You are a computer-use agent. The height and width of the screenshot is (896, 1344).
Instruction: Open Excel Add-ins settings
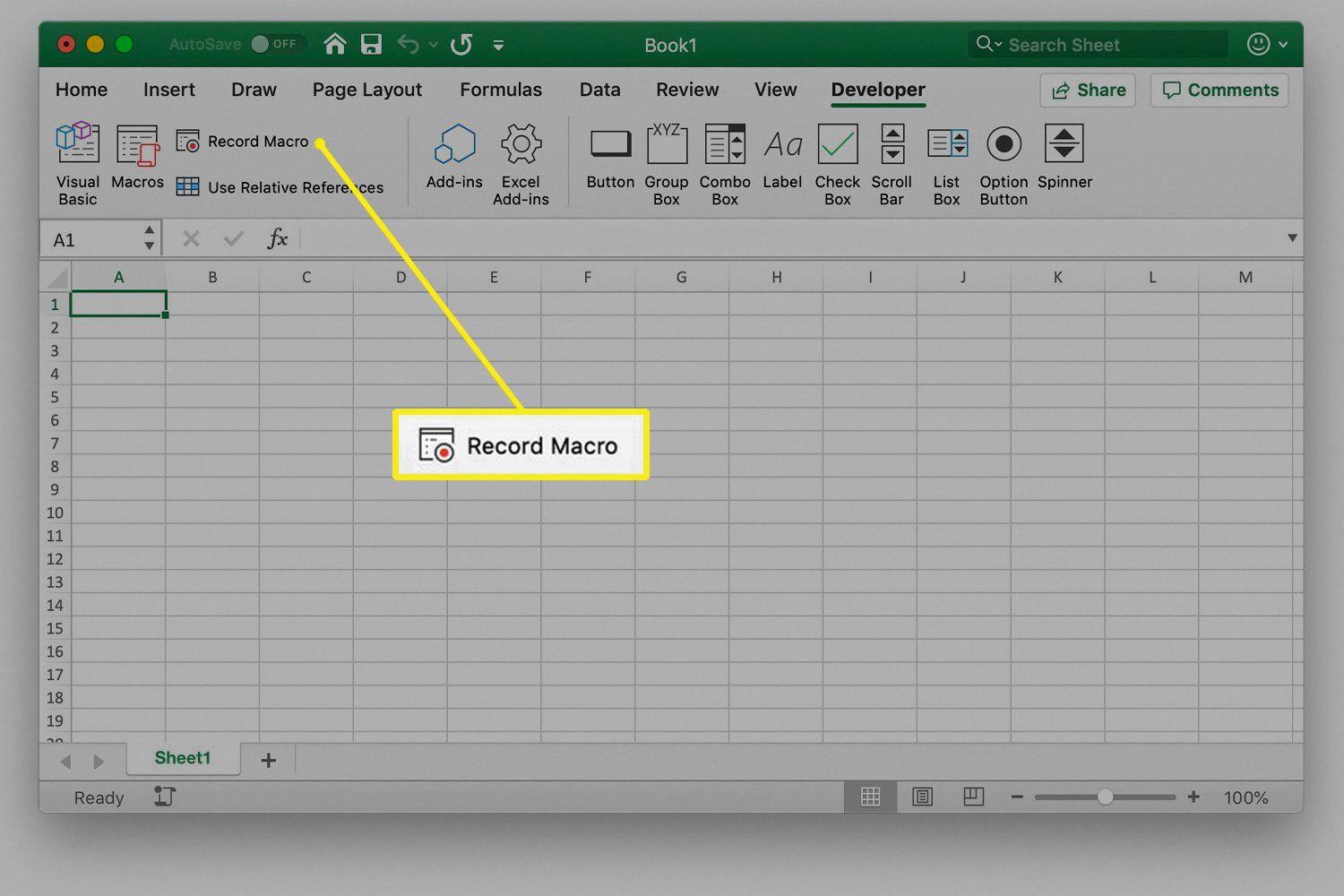point(521,164)
